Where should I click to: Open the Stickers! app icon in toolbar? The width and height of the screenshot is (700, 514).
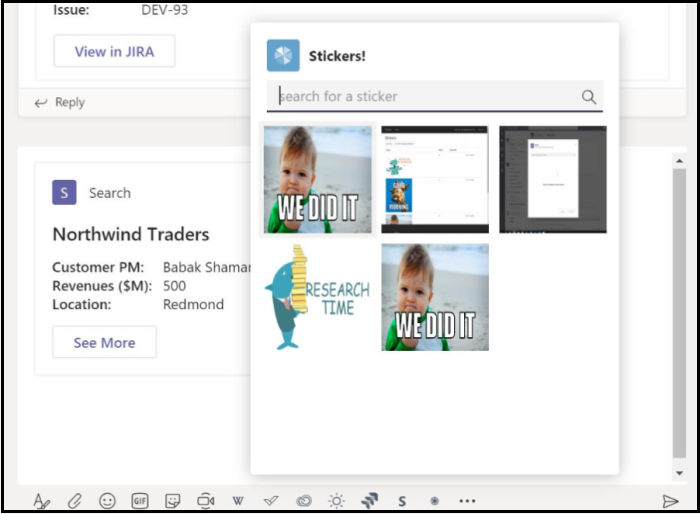click(434, 501)
